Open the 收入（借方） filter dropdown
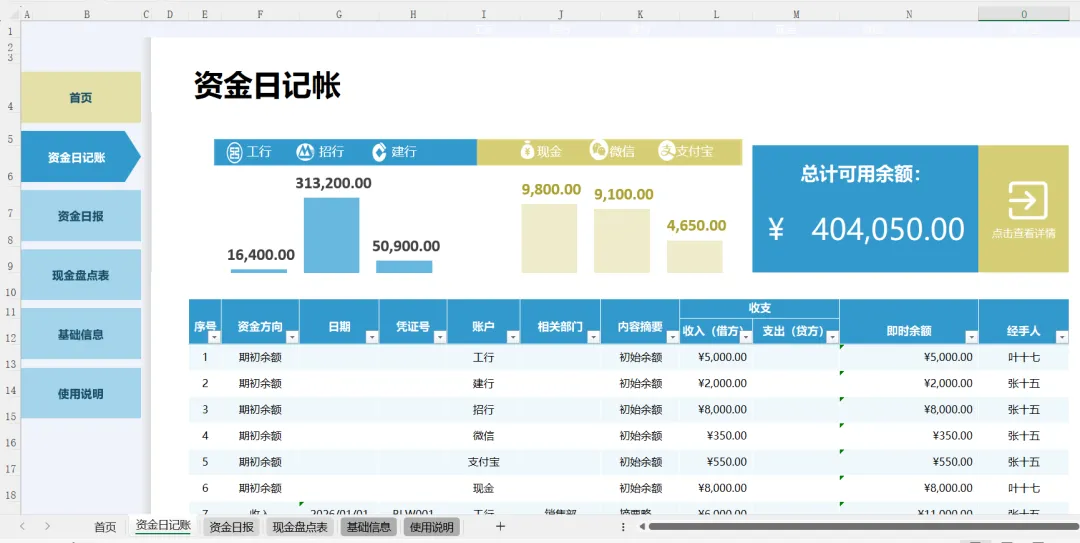The image size is (1080, 543). (746, 337)
